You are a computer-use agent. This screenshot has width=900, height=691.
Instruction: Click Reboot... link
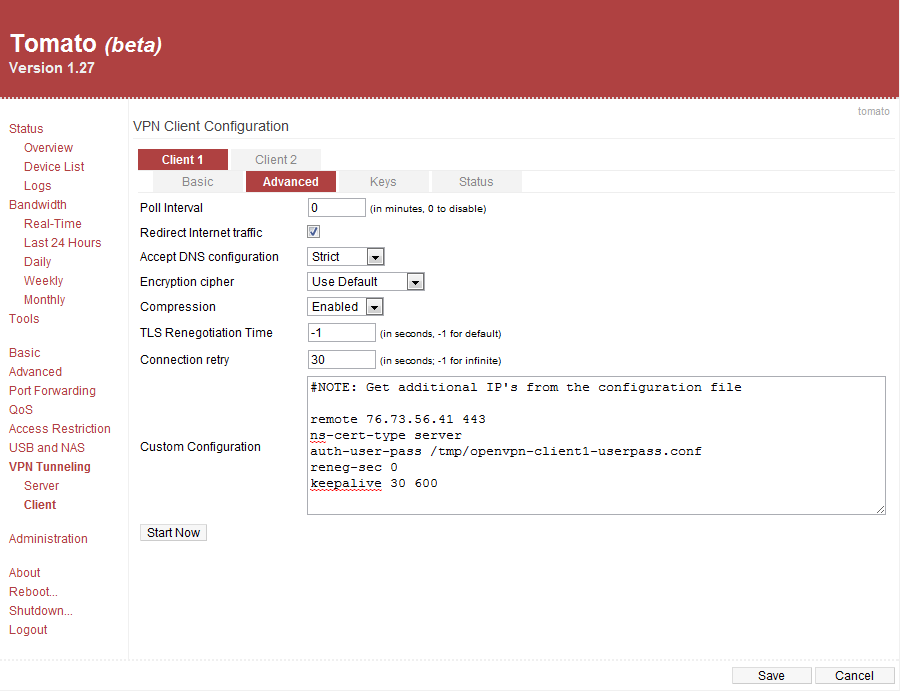pyautogui.click(x=33, y=592)
